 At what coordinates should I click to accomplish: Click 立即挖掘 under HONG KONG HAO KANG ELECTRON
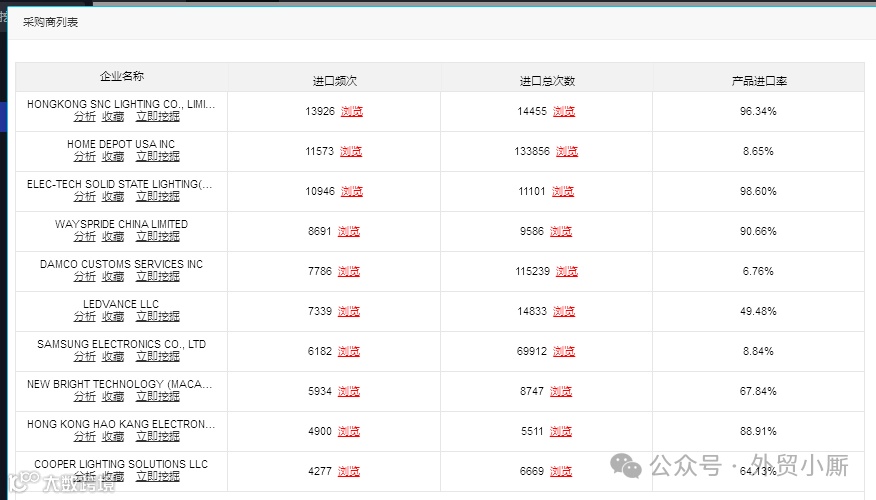tap(158, 436)
